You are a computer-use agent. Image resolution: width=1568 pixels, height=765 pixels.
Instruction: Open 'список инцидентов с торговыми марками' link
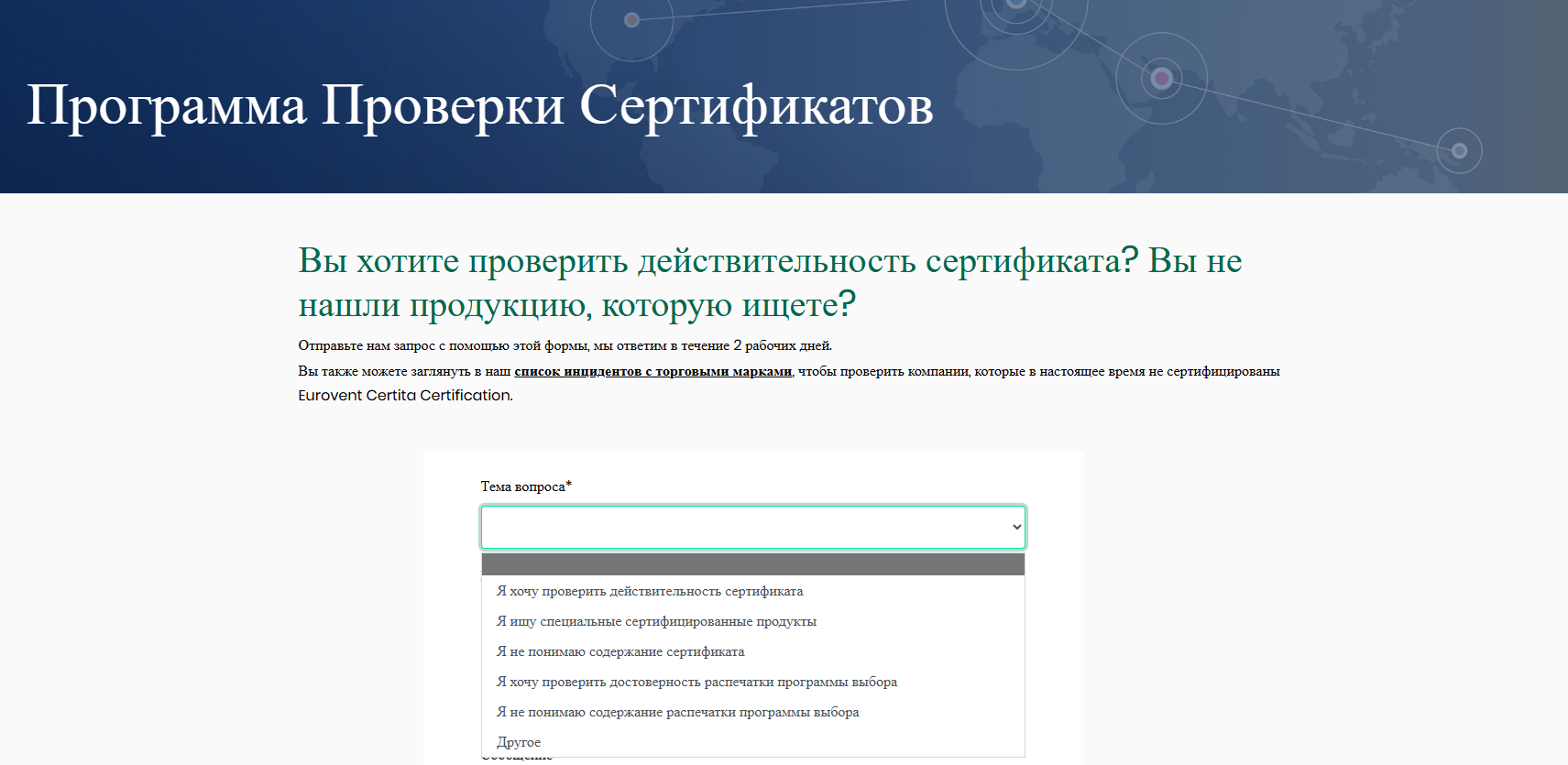click(652, 371)
